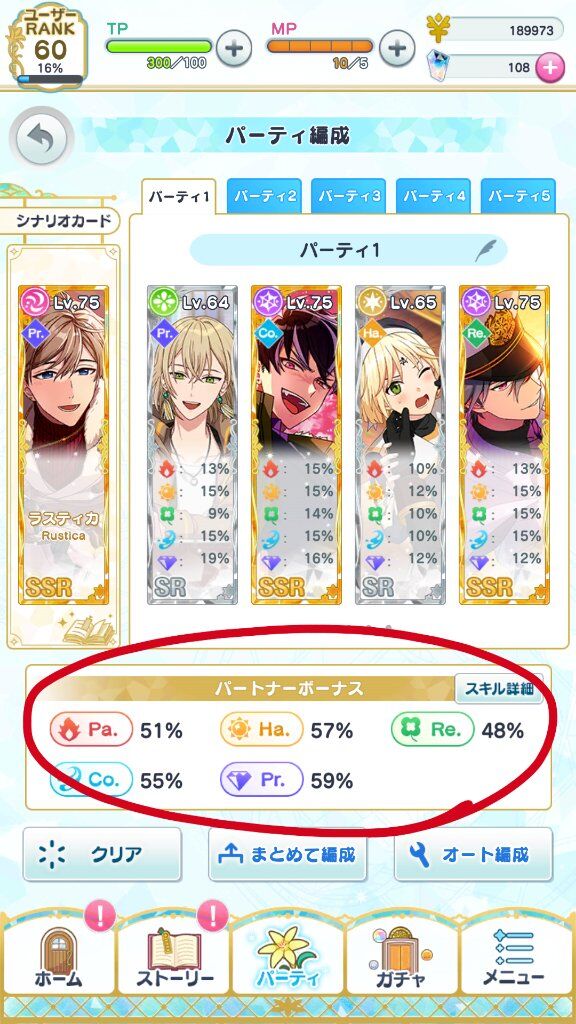Open the ホーム door icon
The height and width of the screenshot is (1024, 576).
coord(58,956)
